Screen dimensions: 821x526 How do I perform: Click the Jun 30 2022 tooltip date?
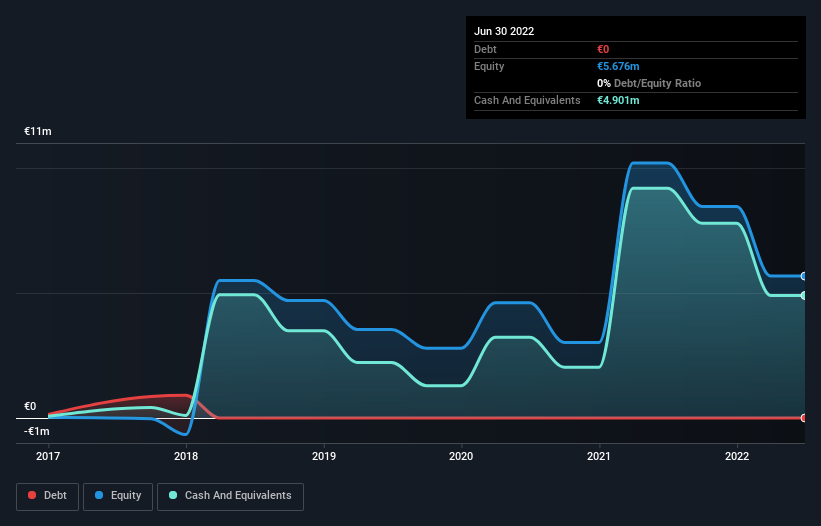coord(504,31)
